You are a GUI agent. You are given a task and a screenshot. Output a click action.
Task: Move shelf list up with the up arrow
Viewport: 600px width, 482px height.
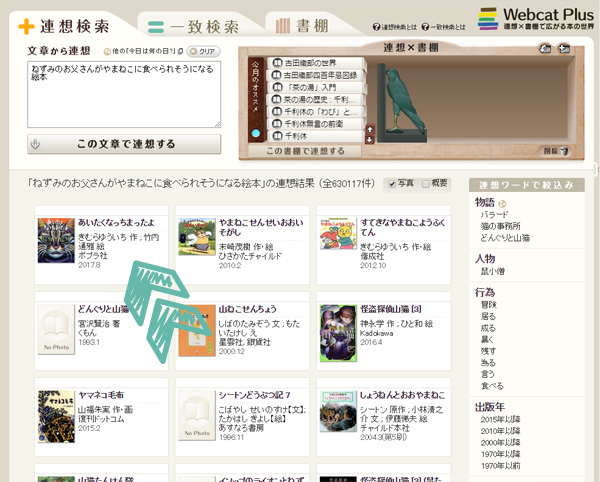(x=370, y=129)
